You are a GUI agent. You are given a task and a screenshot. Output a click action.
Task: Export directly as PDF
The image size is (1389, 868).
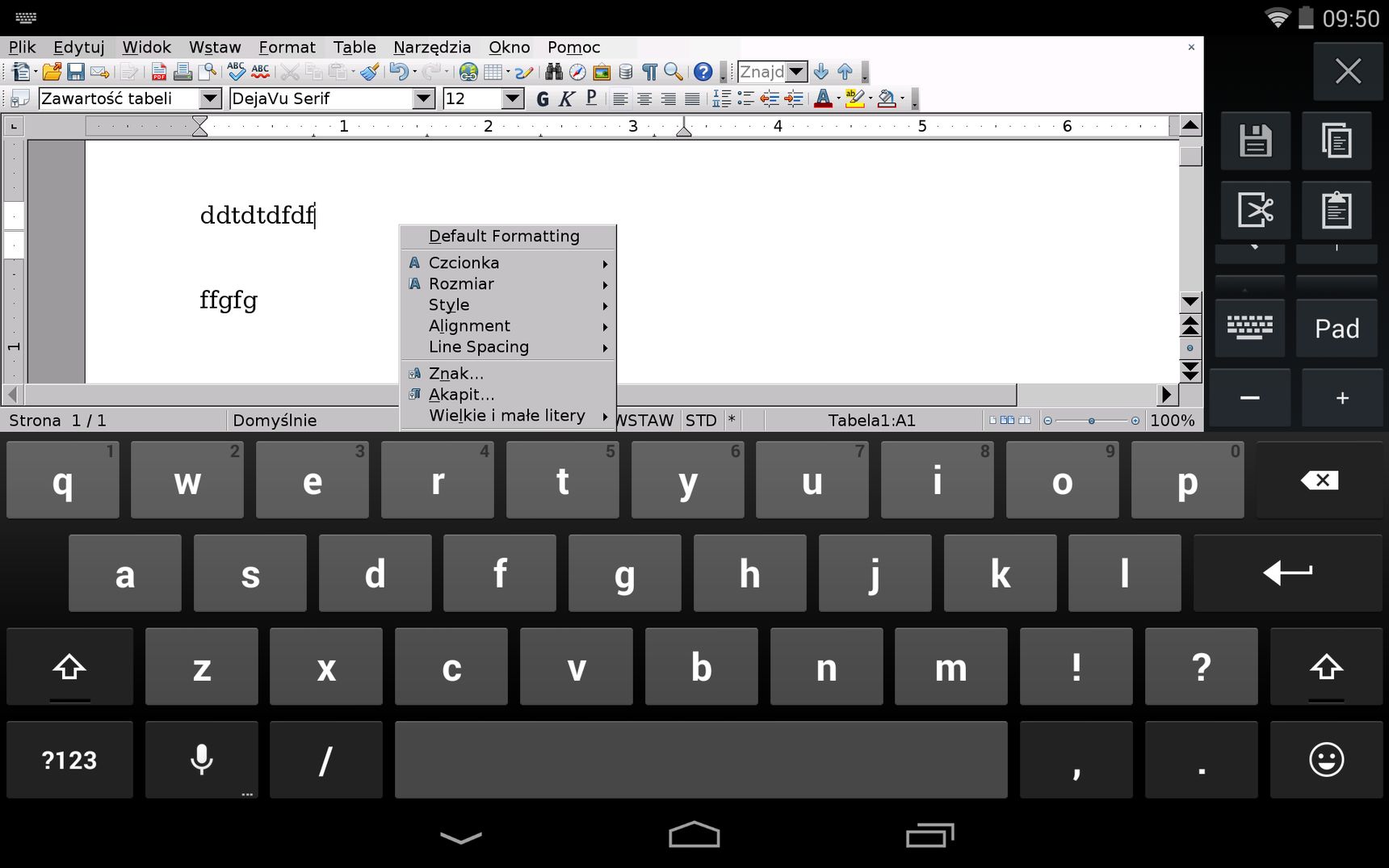click(159, 72)
